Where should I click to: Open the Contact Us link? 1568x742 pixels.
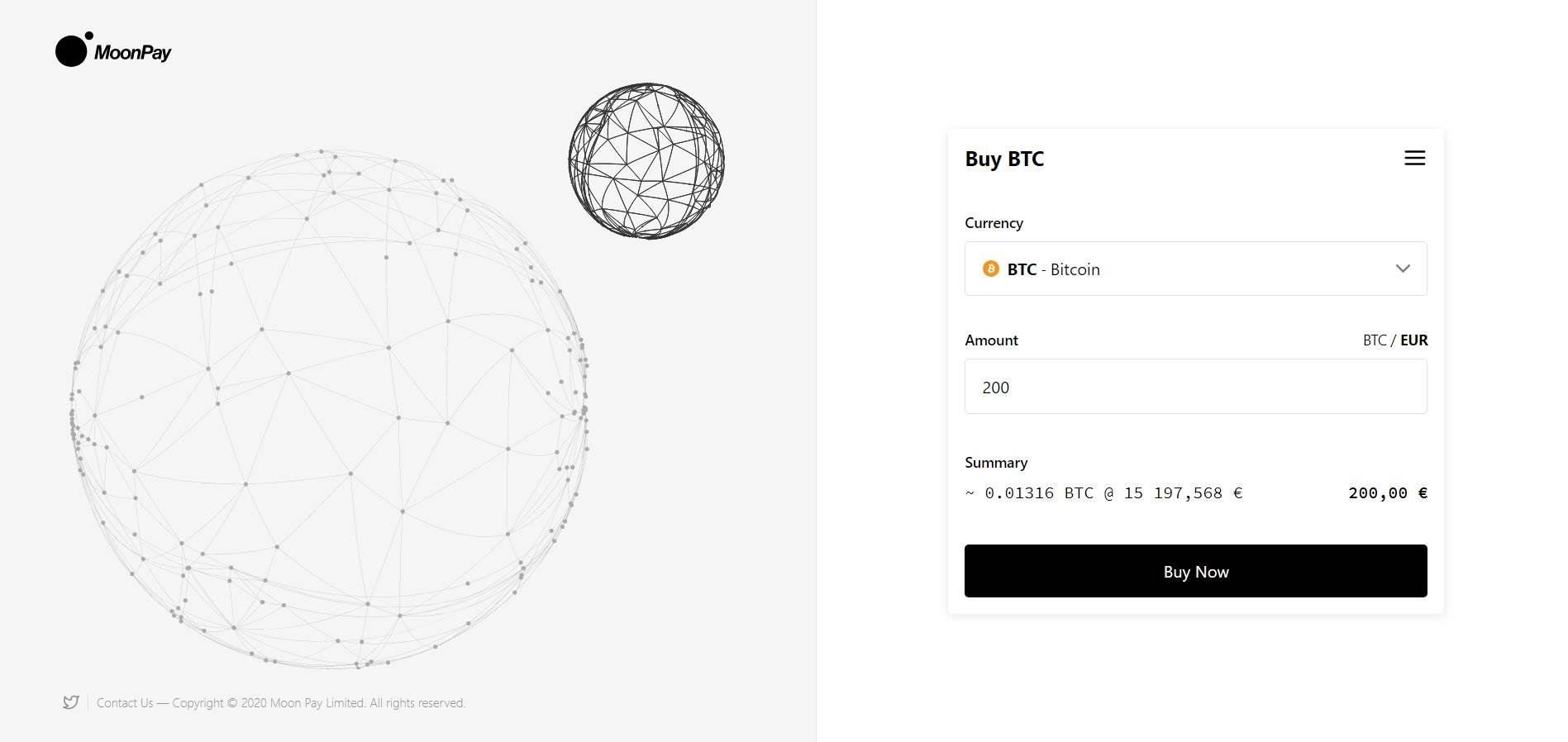pyautogui.click(x=125, y=702)
